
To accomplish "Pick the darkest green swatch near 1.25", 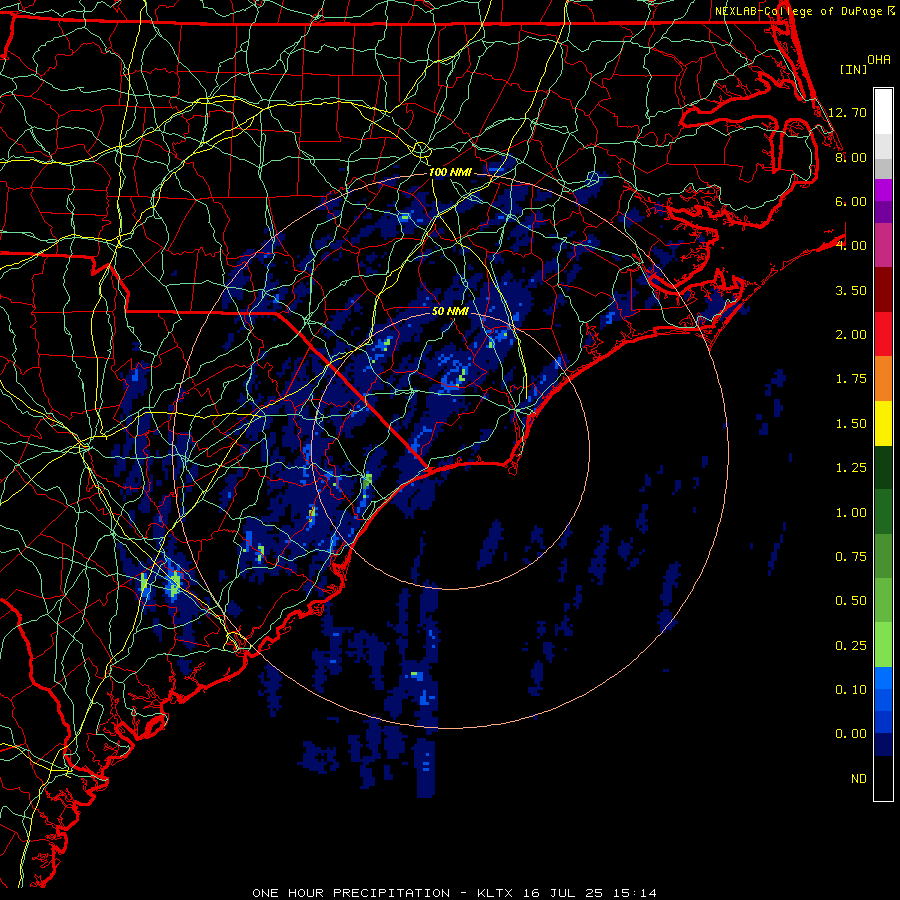I will click(883, 467).
